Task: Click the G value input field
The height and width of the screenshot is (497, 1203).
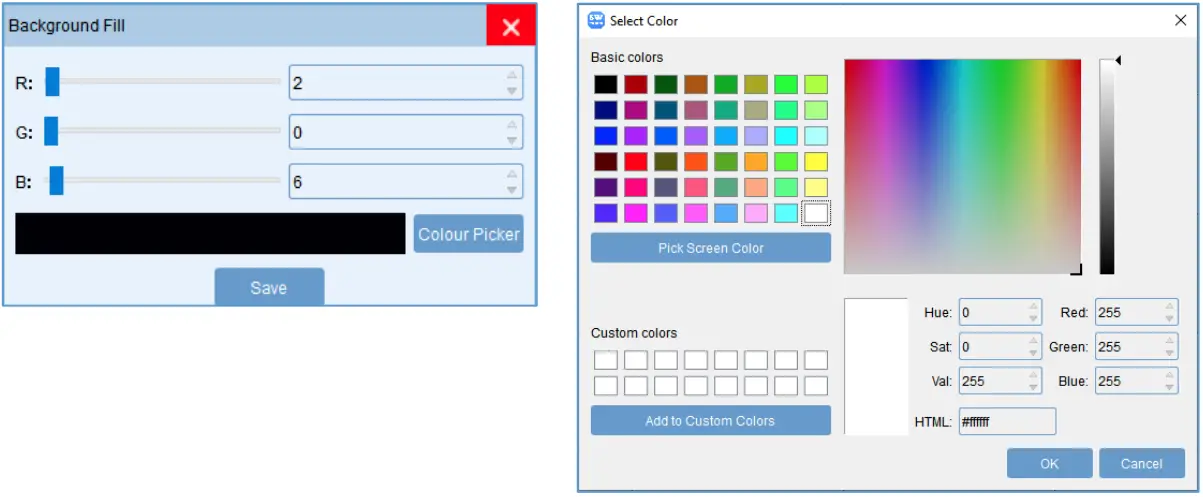Action: (395, 131)
